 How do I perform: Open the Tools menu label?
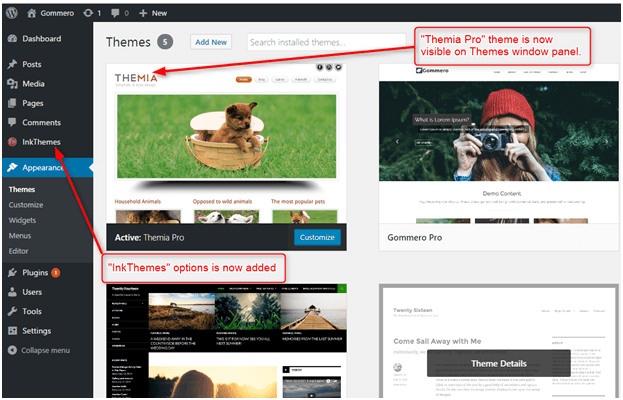pos(32,311)
